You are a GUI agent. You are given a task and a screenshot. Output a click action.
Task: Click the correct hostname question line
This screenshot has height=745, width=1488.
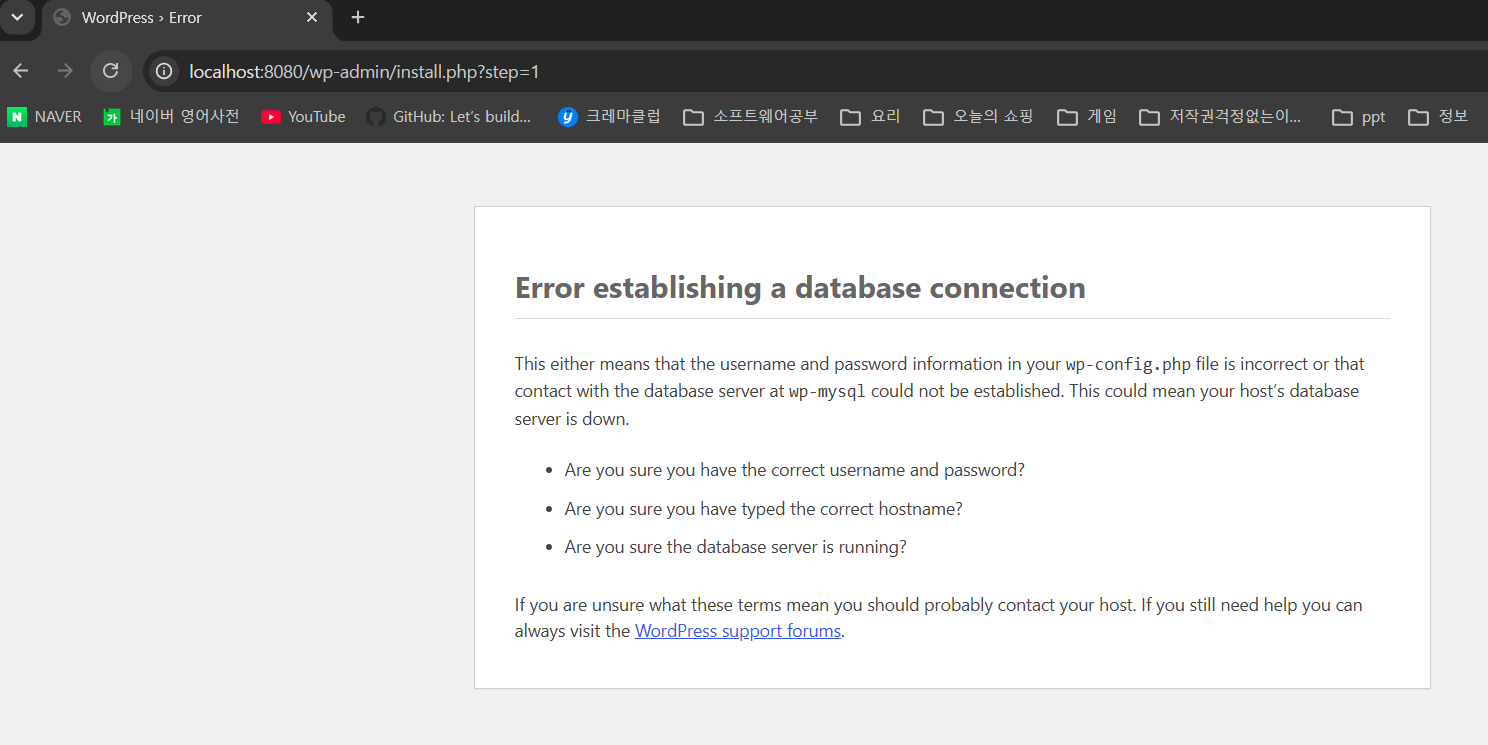(763, 509)
